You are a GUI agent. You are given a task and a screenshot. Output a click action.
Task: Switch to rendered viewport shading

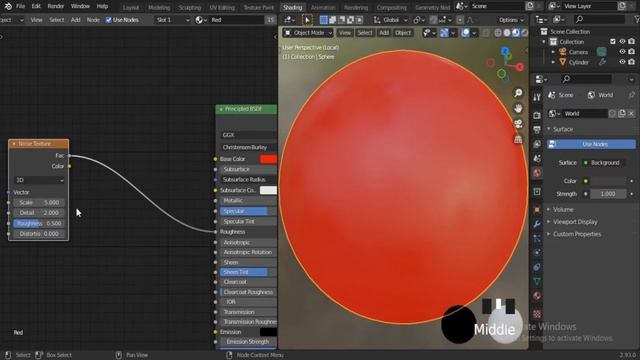click(x=524, y=33)
